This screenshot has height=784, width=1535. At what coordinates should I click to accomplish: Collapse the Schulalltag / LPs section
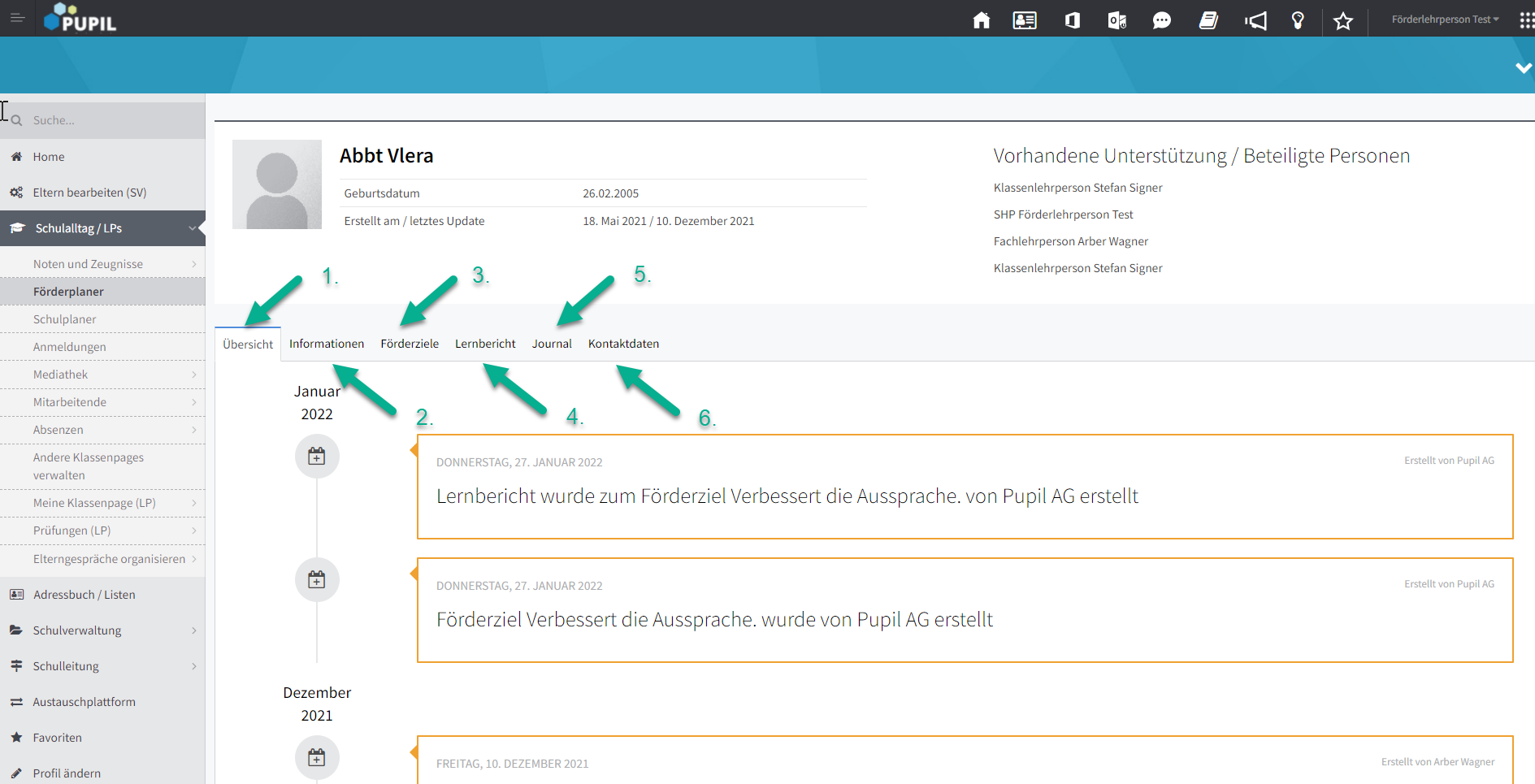tap(102, 228)
